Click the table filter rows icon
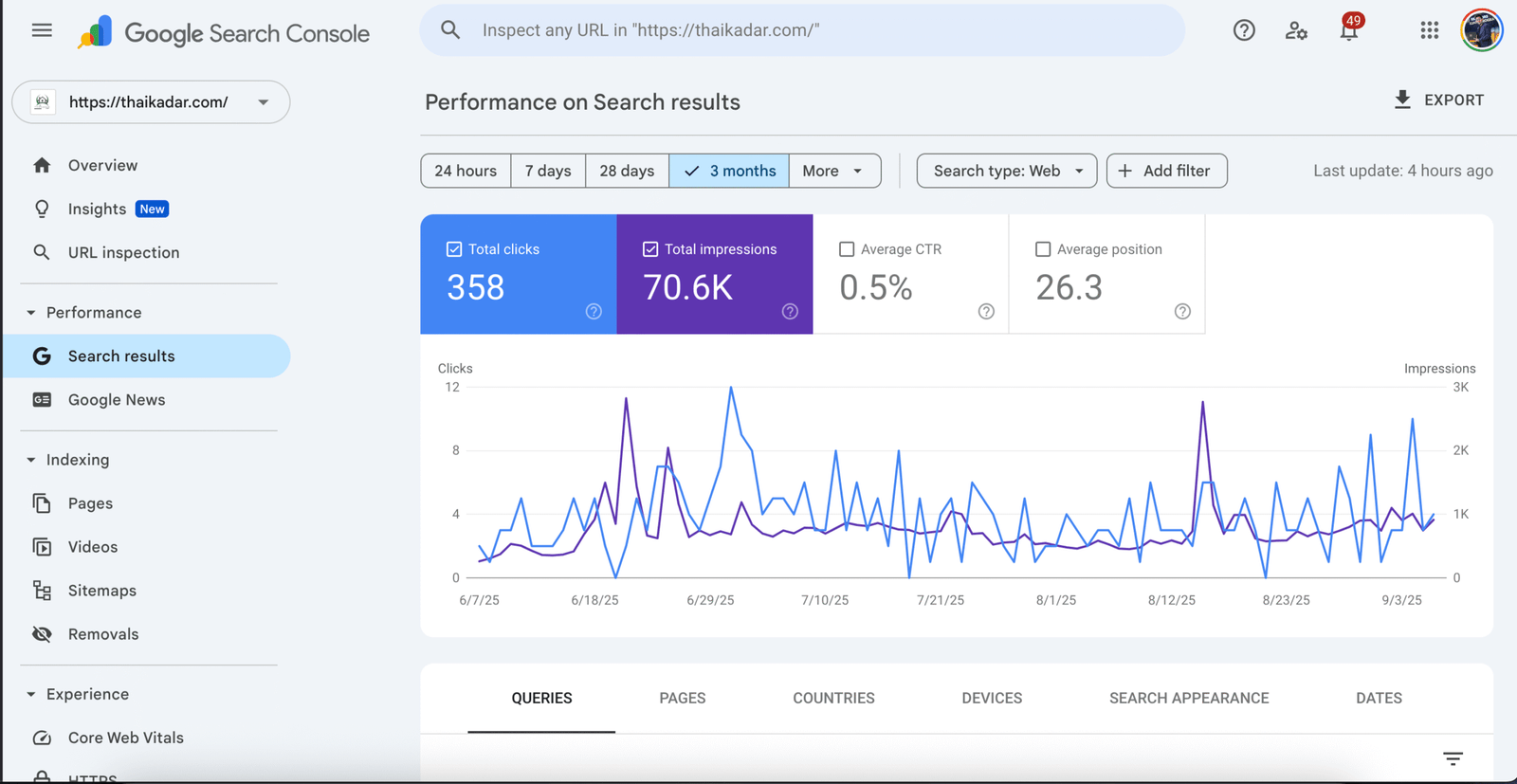1517x784 pixels. (x=1453, y=758)
